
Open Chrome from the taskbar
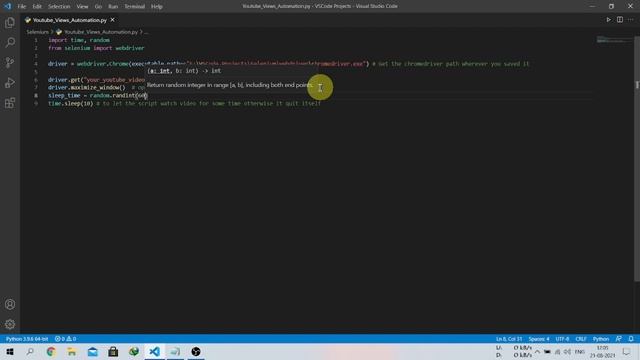point(51,352)
